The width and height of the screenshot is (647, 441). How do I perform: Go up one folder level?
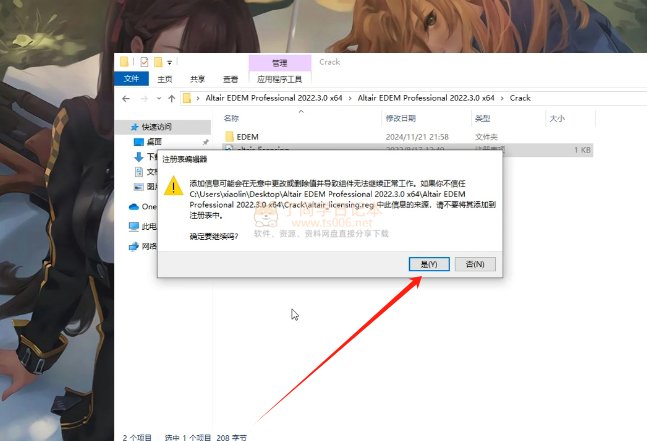(172, 99)
